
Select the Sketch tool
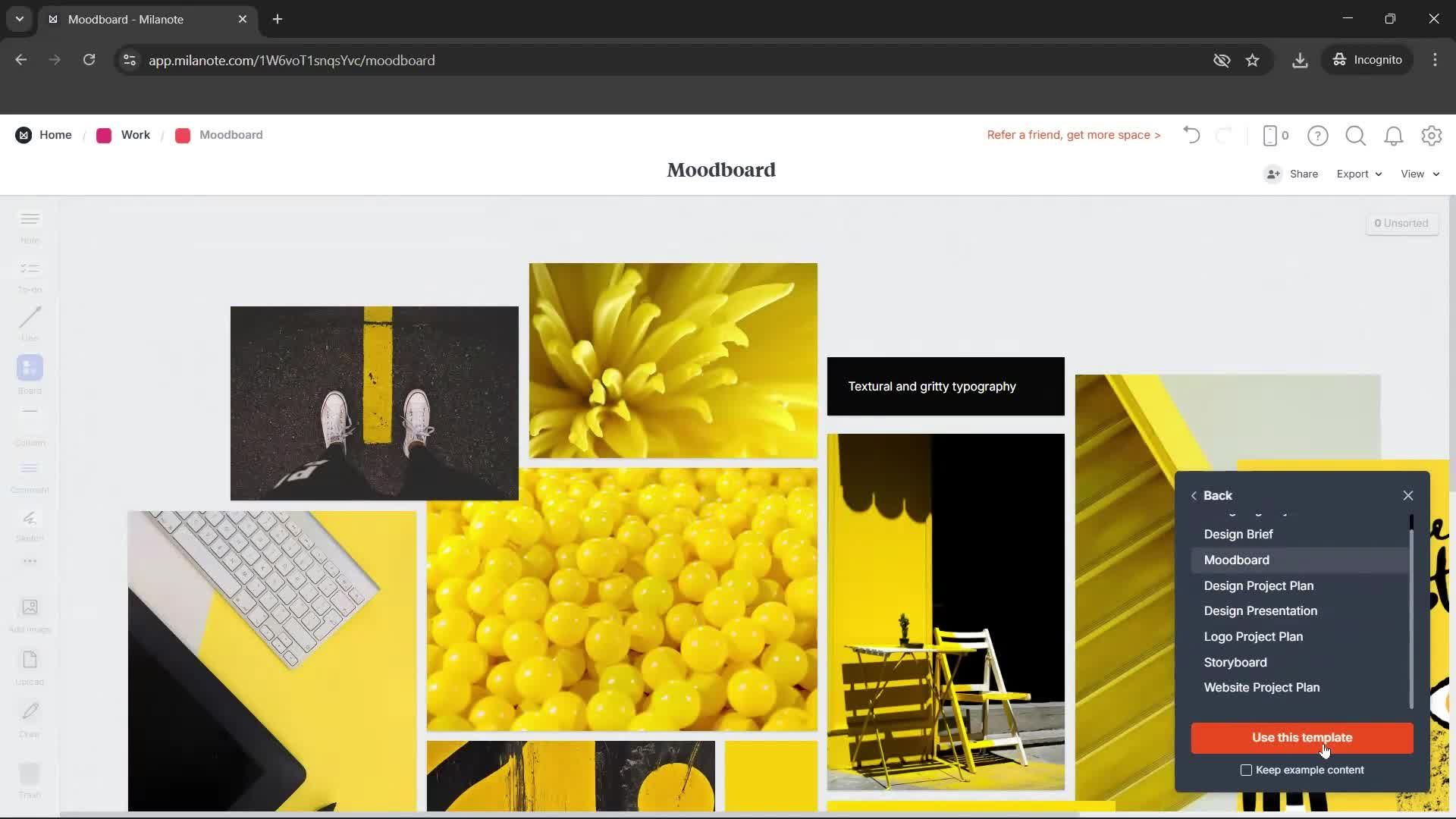pyautogui.click(x=29, y=522)
